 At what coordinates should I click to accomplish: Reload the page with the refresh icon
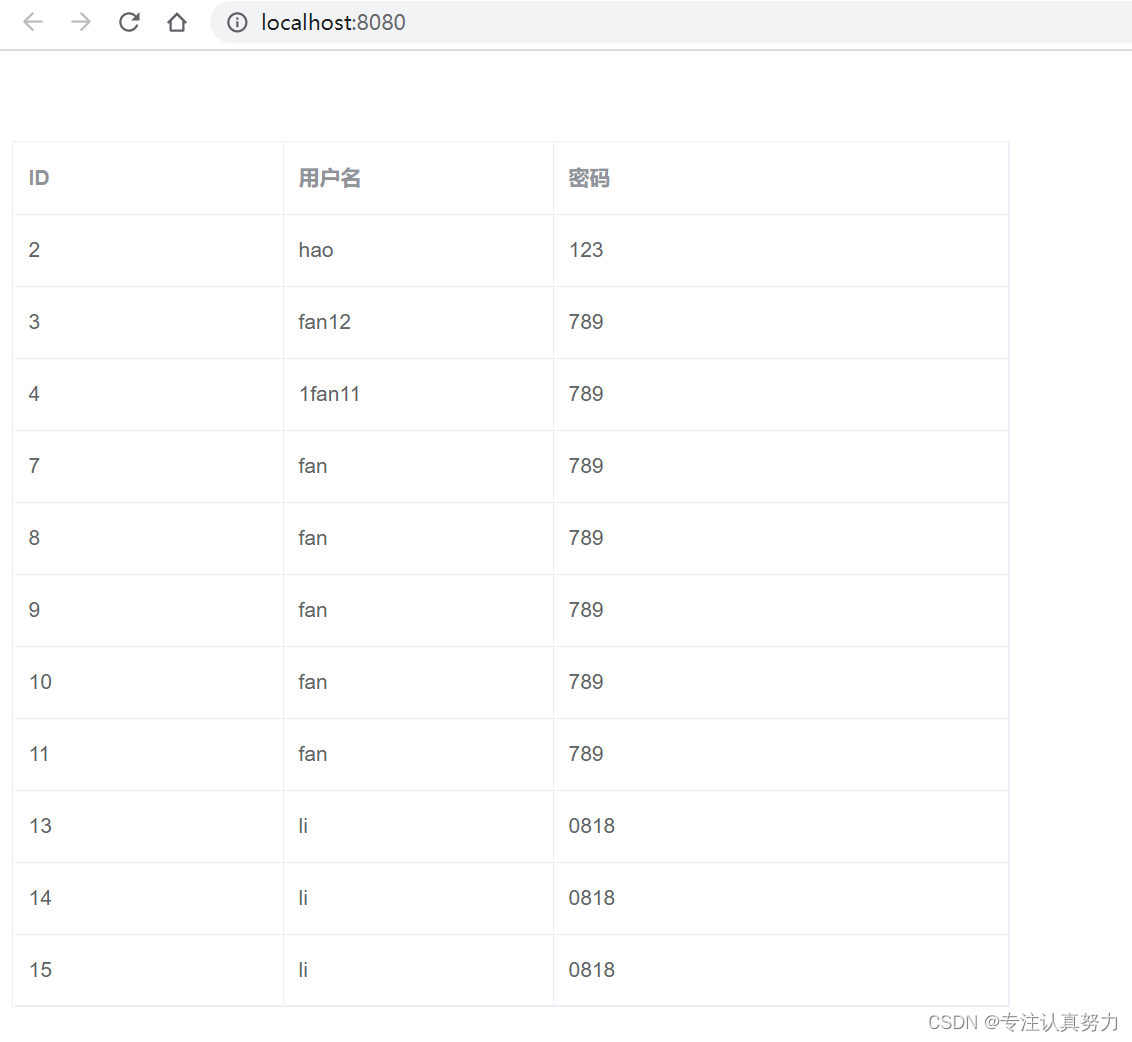point(129,22)
